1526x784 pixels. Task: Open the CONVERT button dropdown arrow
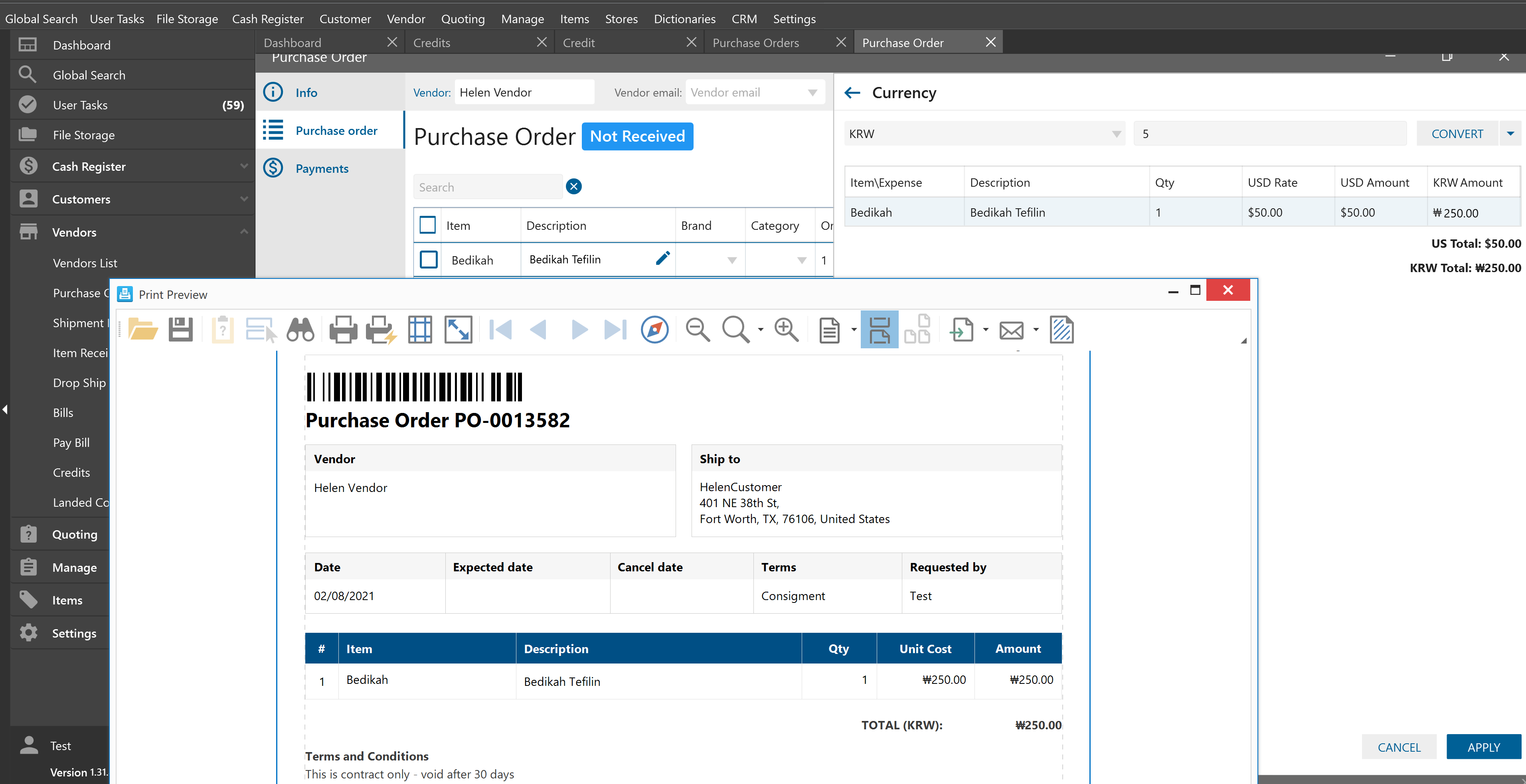[1510, 134]
